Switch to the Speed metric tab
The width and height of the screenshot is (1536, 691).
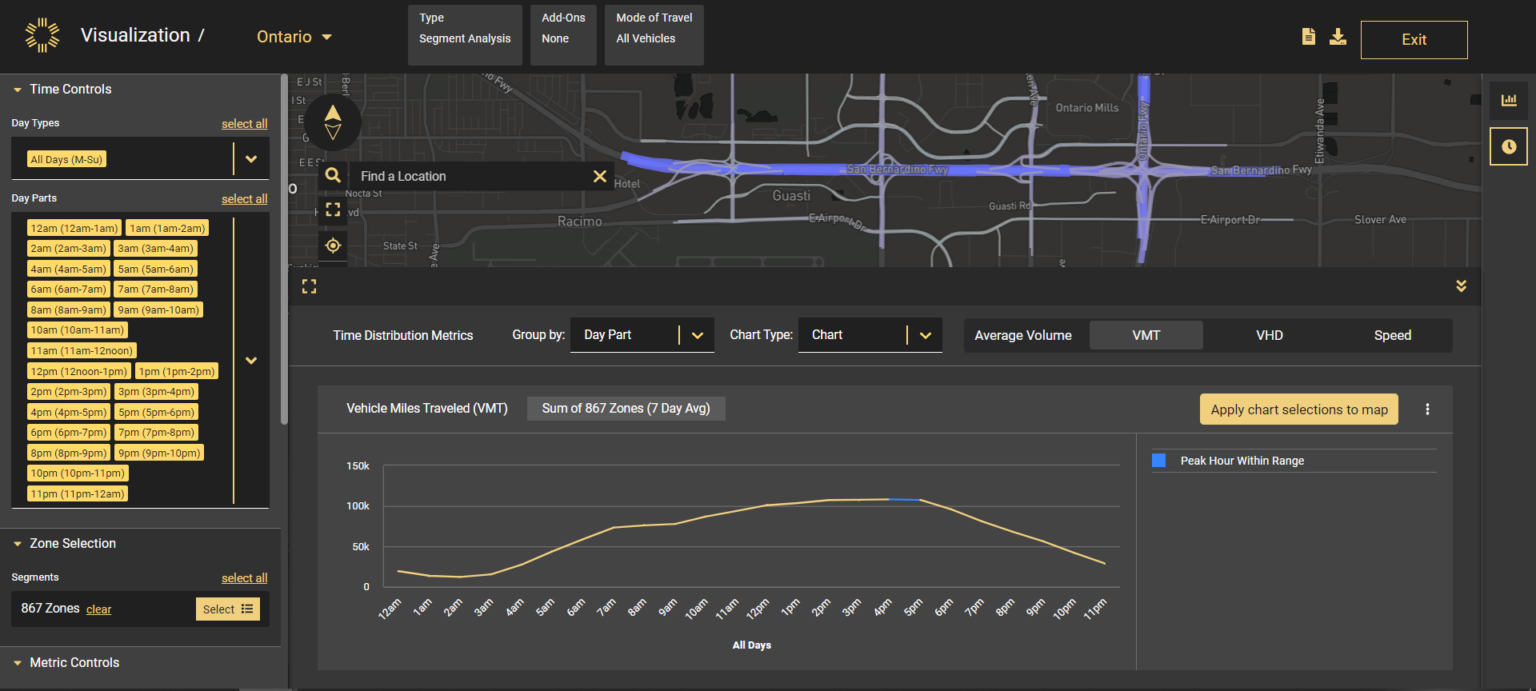coord(1392,335)
